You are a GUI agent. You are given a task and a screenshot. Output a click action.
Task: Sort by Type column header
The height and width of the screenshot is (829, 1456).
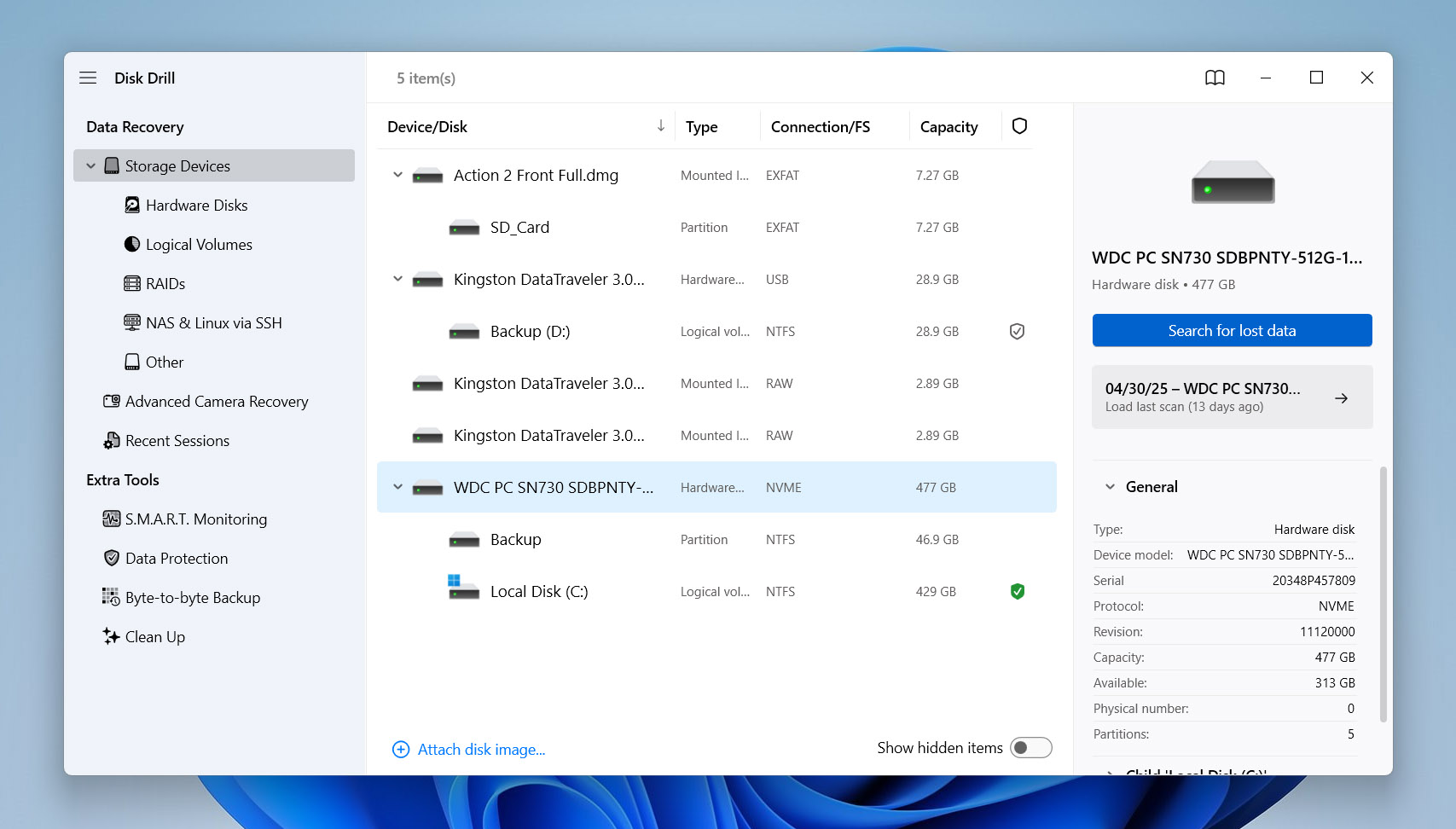(701, 127)
